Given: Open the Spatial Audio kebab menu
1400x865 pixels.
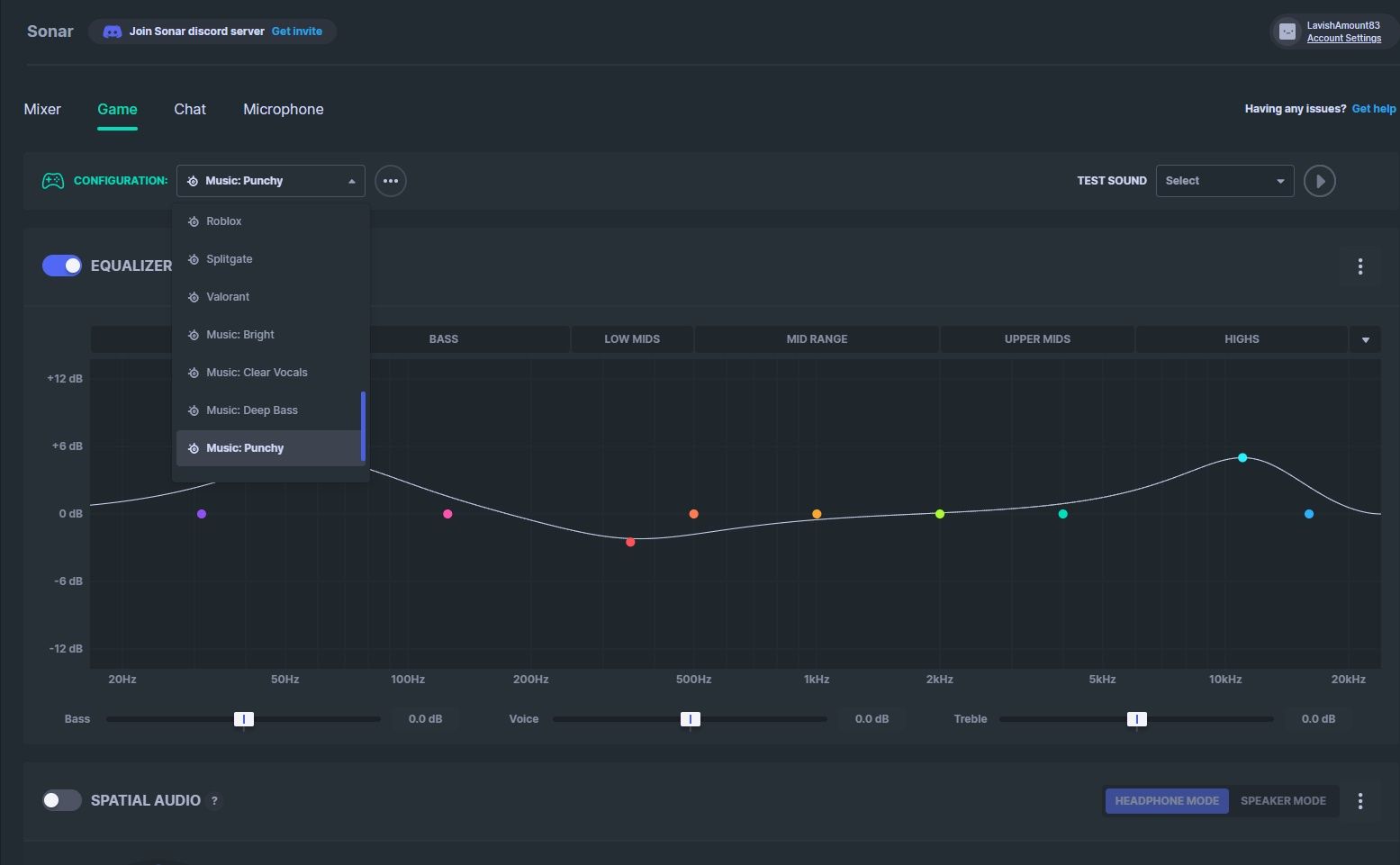Looking at the screenshot, I should [1360, 801].
